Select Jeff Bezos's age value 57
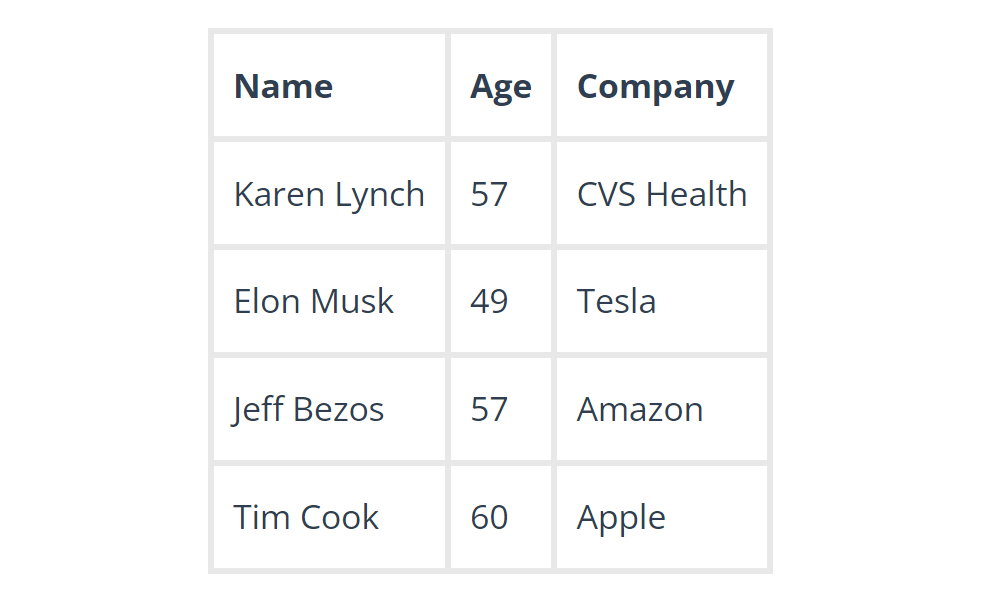Screen dimensions: 1002x600 [489, 410]
